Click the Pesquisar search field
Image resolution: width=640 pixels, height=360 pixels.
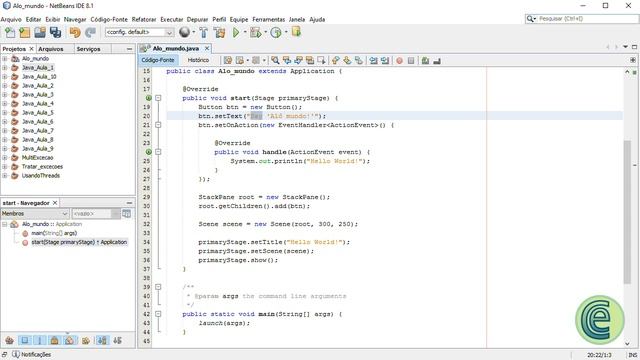[x=582, y=19]
